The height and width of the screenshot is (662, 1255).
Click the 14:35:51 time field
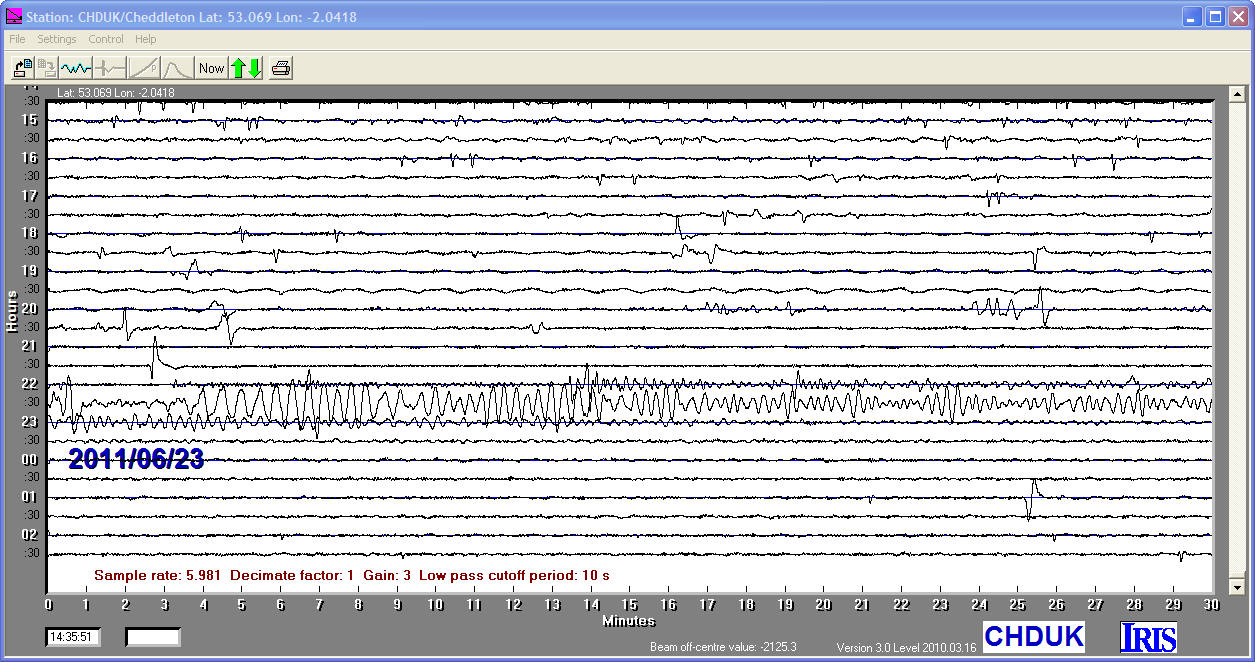(x=73, y=636)
